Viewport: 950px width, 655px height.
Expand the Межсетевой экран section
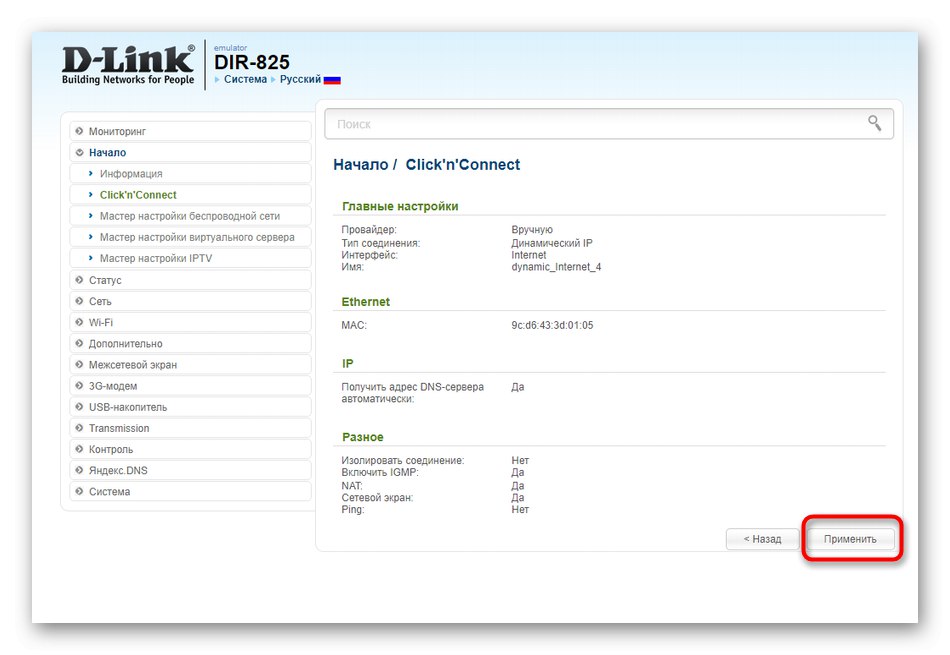tap(190, 365)
